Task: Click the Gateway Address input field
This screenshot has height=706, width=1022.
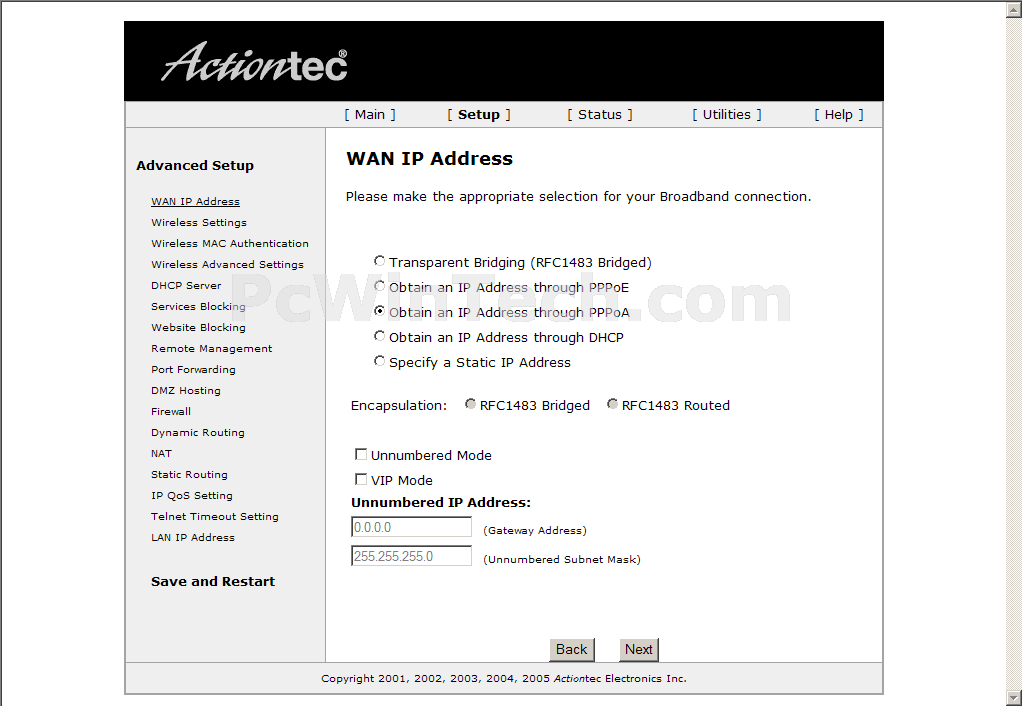Action: [x=411, y=527]
